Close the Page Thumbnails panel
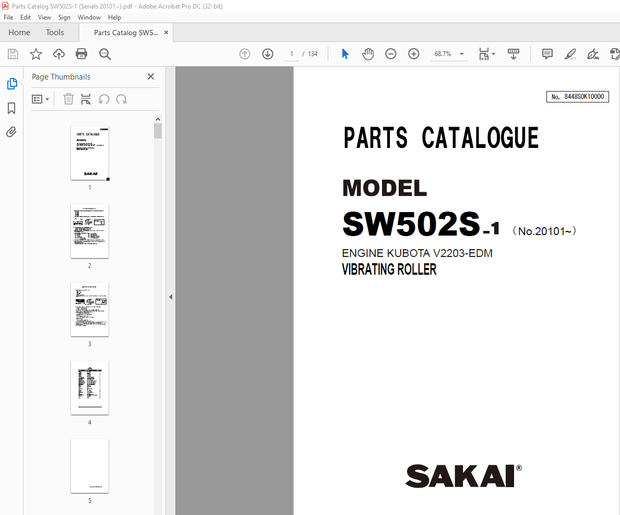 [151, 76]
